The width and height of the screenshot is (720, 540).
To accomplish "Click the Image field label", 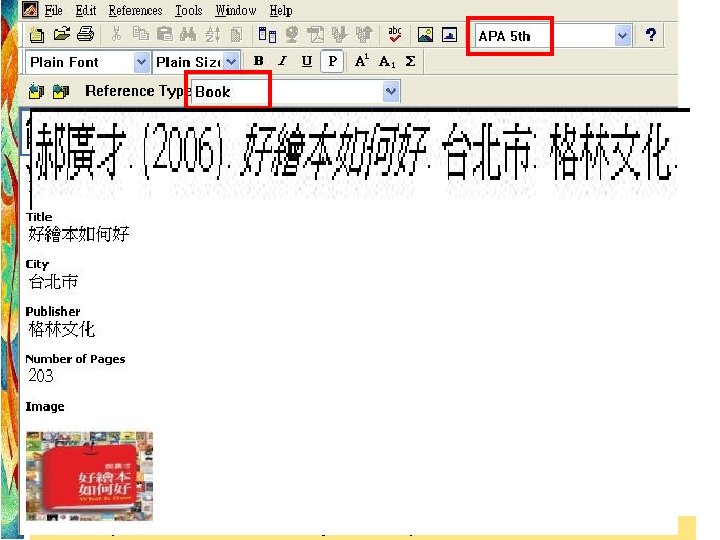I will point(45,406).
